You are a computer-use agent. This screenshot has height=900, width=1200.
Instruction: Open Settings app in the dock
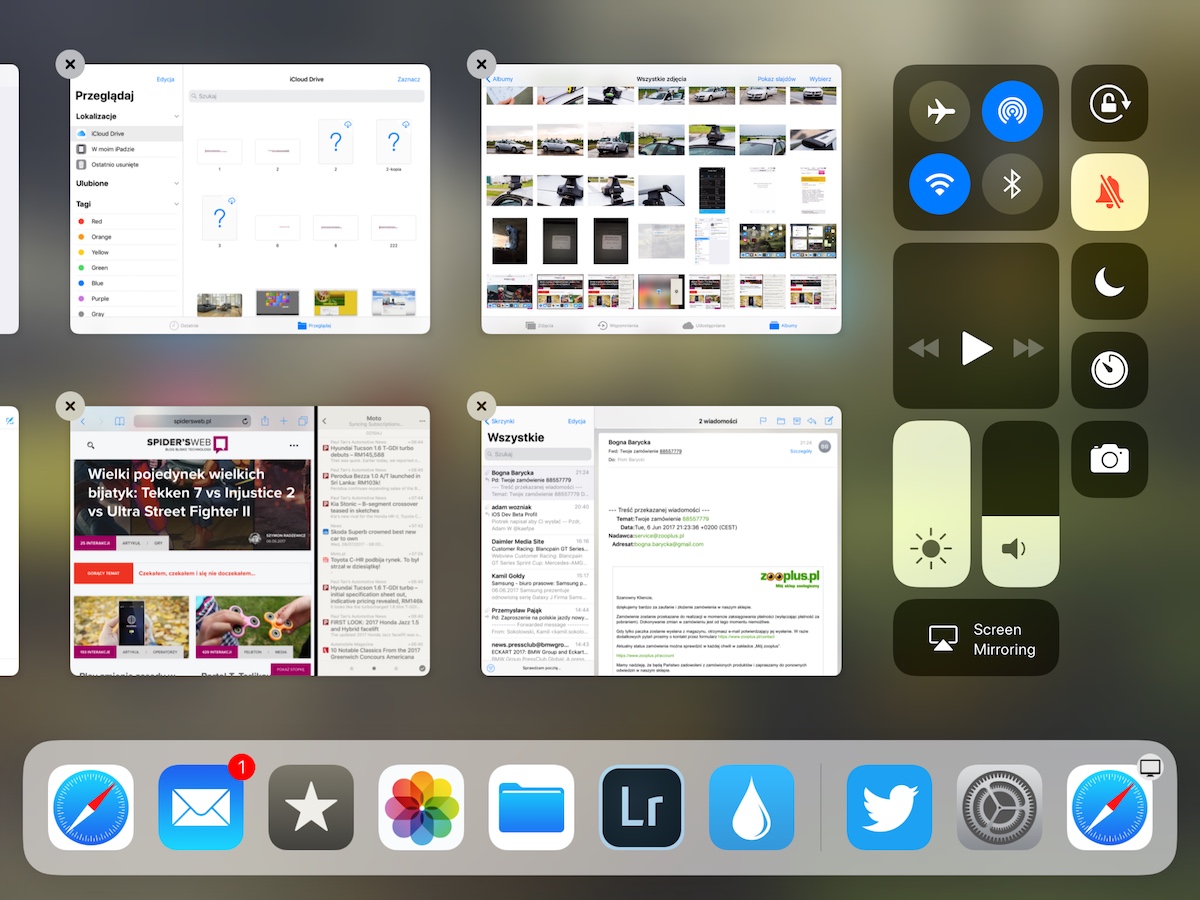(x=999, y=807)
